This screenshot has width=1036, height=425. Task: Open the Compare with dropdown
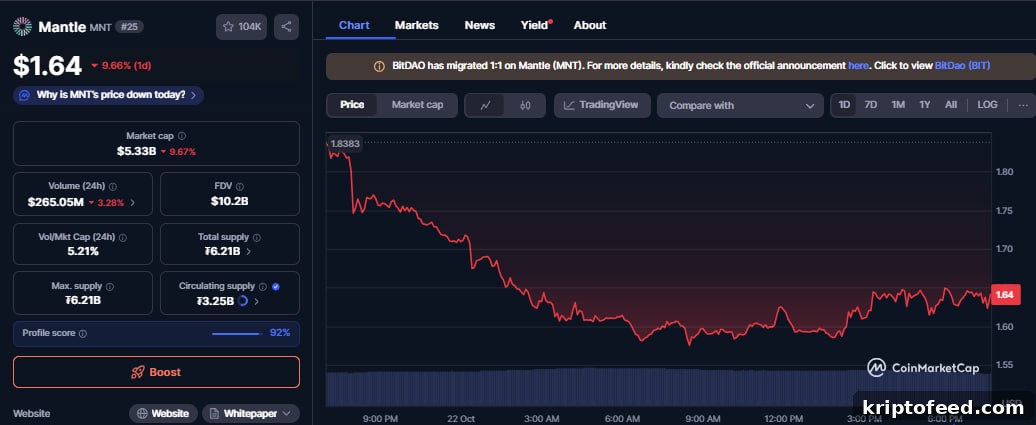[x=740, y=106]
